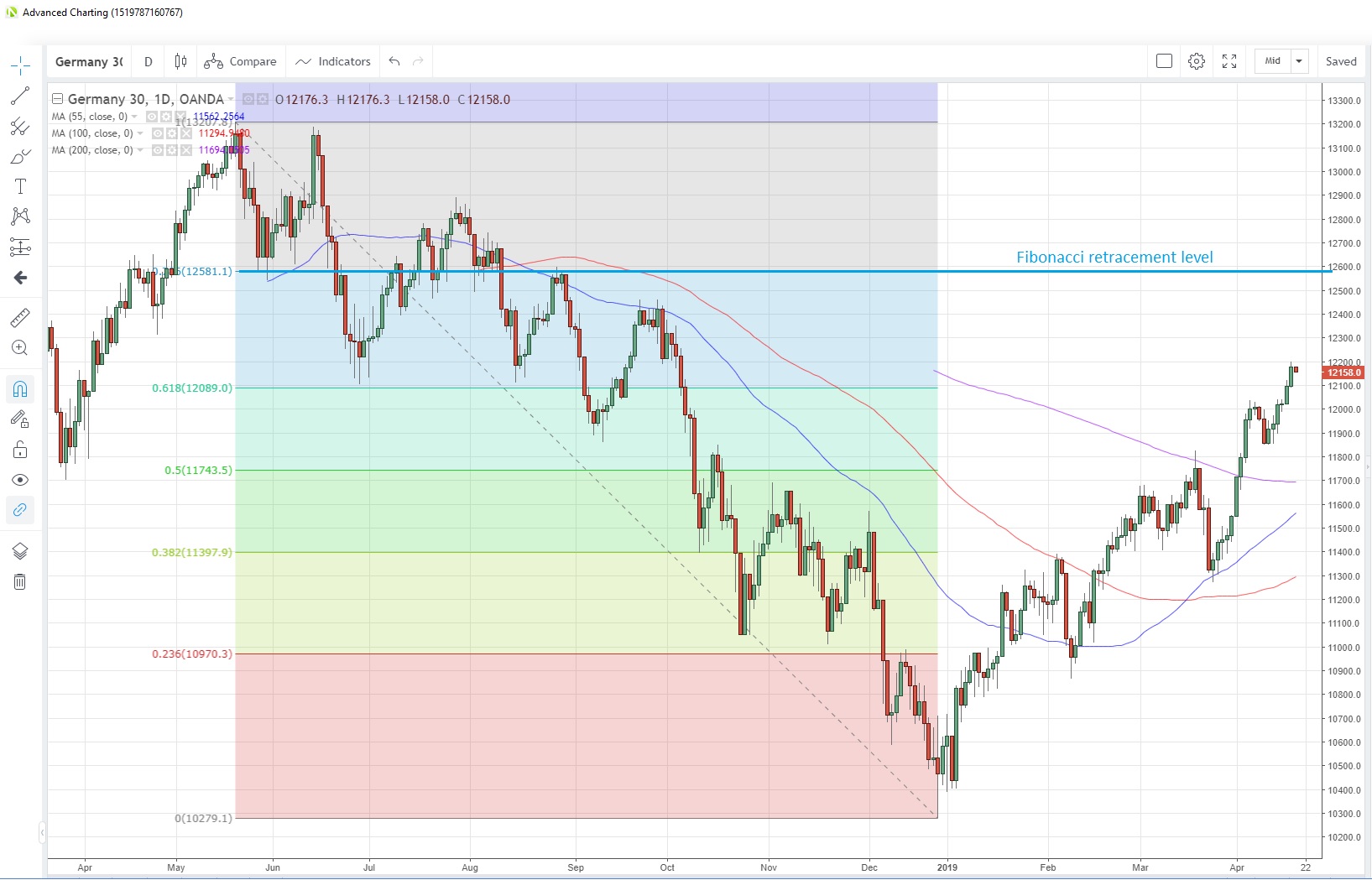Screen dimensions: 1372x880
Task: Edit the Germany 30 symbol field
Action: [x=89, y=61]
